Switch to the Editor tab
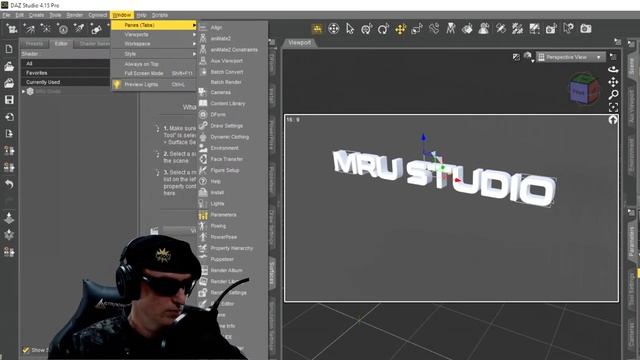This screenshot has width=640, height=360. click(61, 44)
